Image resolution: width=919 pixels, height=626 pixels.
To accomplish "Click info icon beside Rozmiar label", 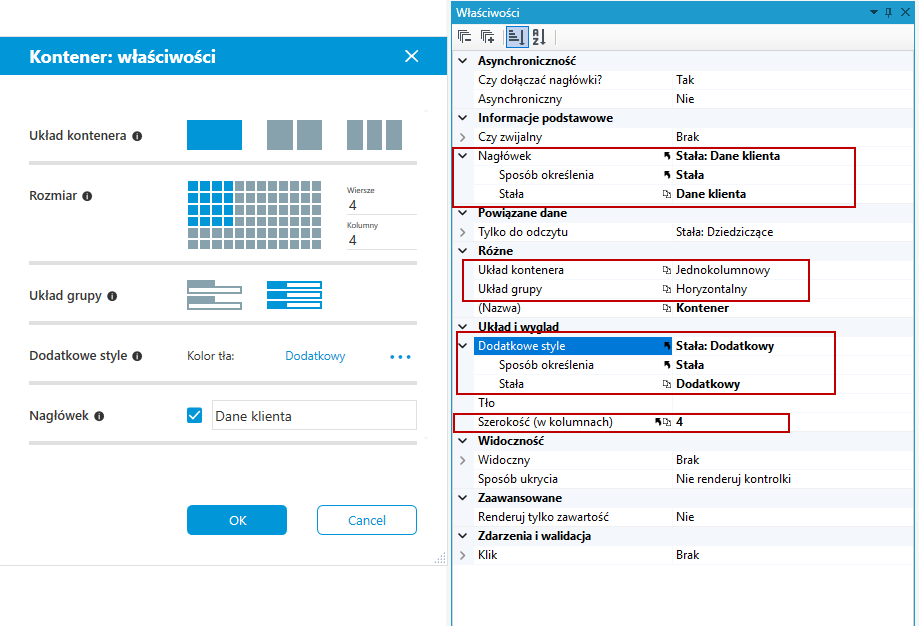I will point(87,196).
